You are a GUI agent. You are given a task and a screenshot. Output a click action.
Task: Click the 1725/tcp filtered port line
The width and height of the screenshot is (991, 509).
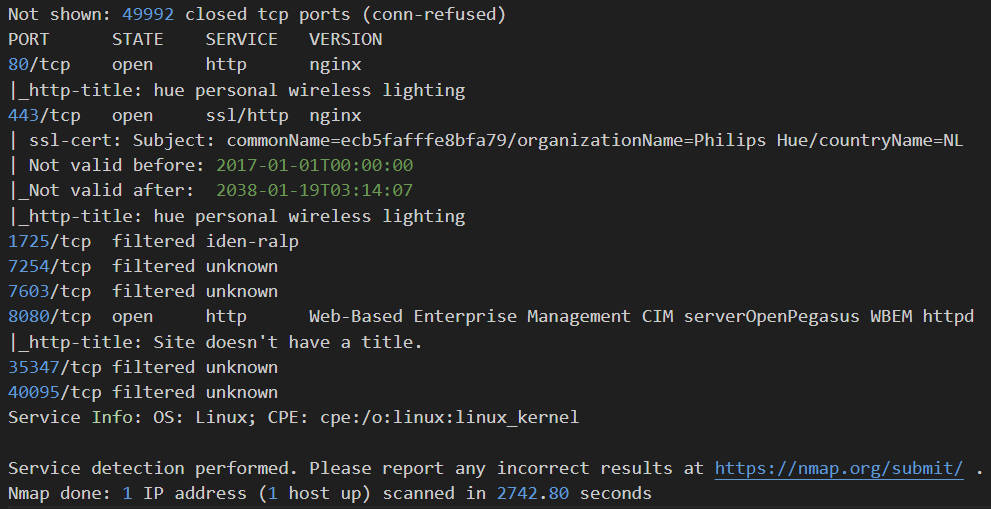coord(153,242)
